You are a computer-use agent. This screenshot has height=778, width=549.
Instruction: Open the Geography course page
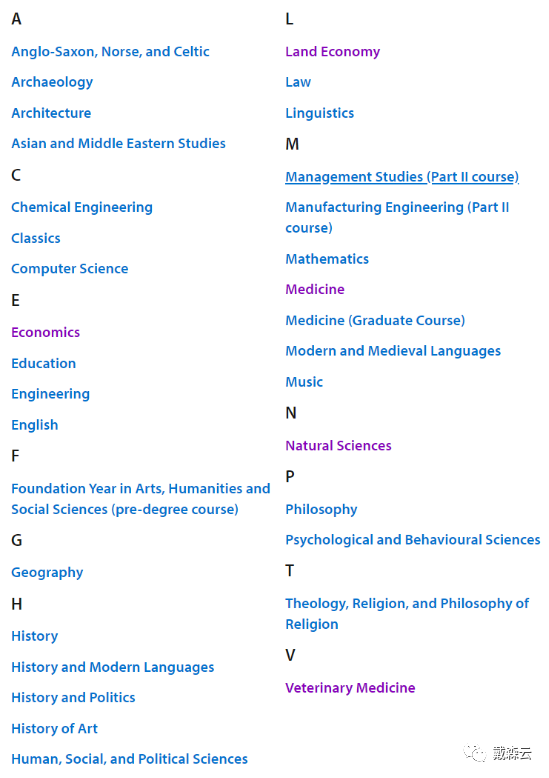pyautogui.click(x=47, y=573)
